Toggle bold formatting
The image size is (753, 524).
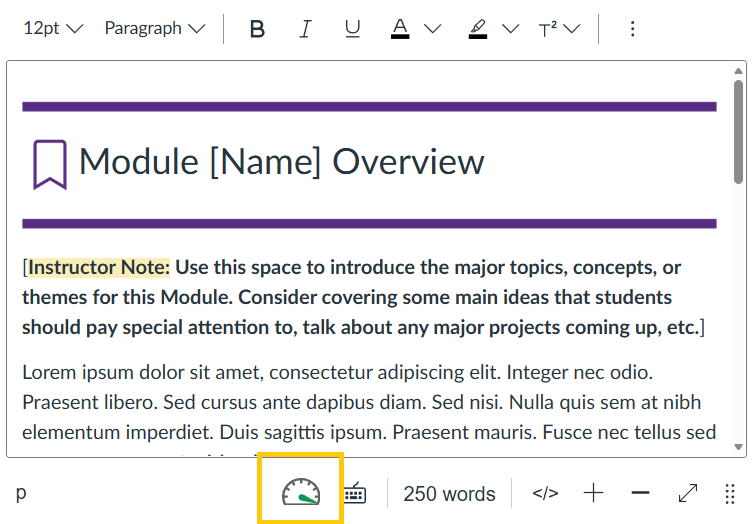tap(257, 29)
